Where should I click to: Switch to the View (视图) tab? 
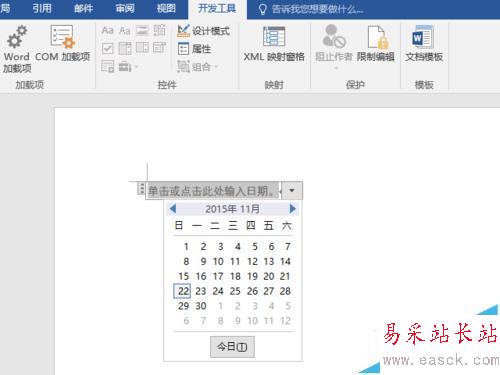pos(166,8)
